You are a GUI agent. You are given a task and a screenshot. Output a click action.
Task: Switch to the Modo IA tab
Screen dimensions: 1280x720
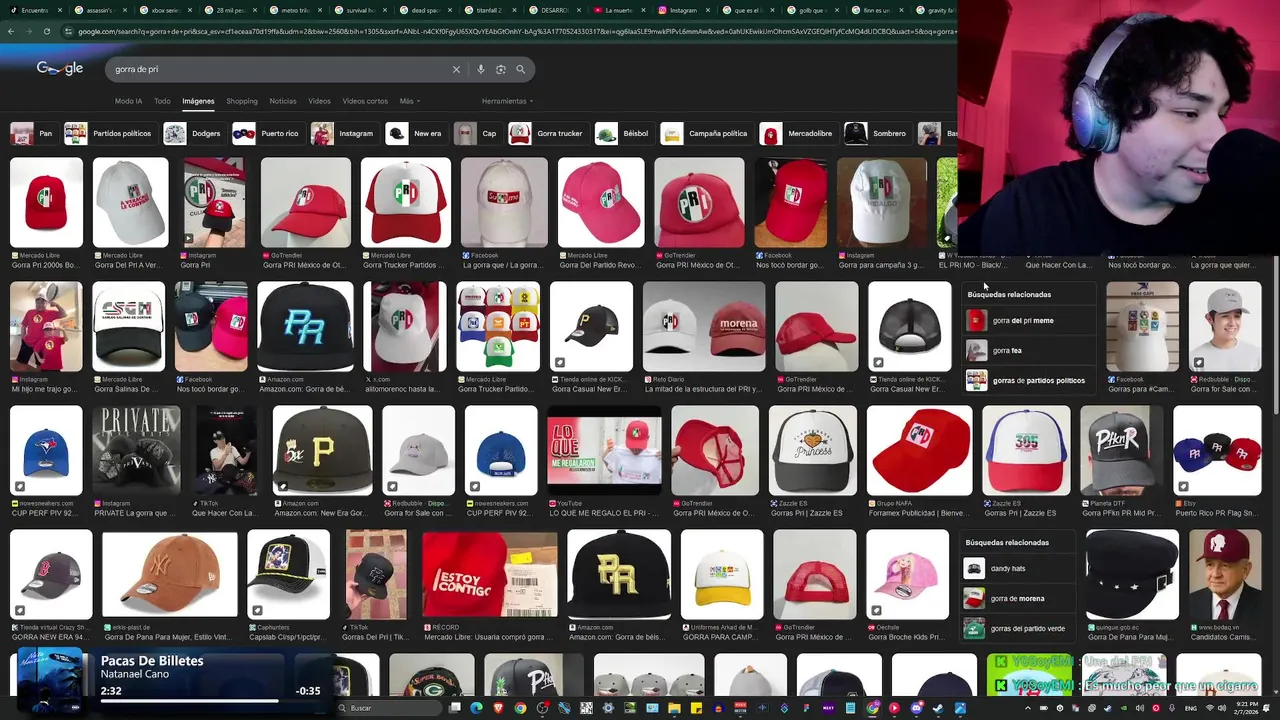[x=128, y=101]
